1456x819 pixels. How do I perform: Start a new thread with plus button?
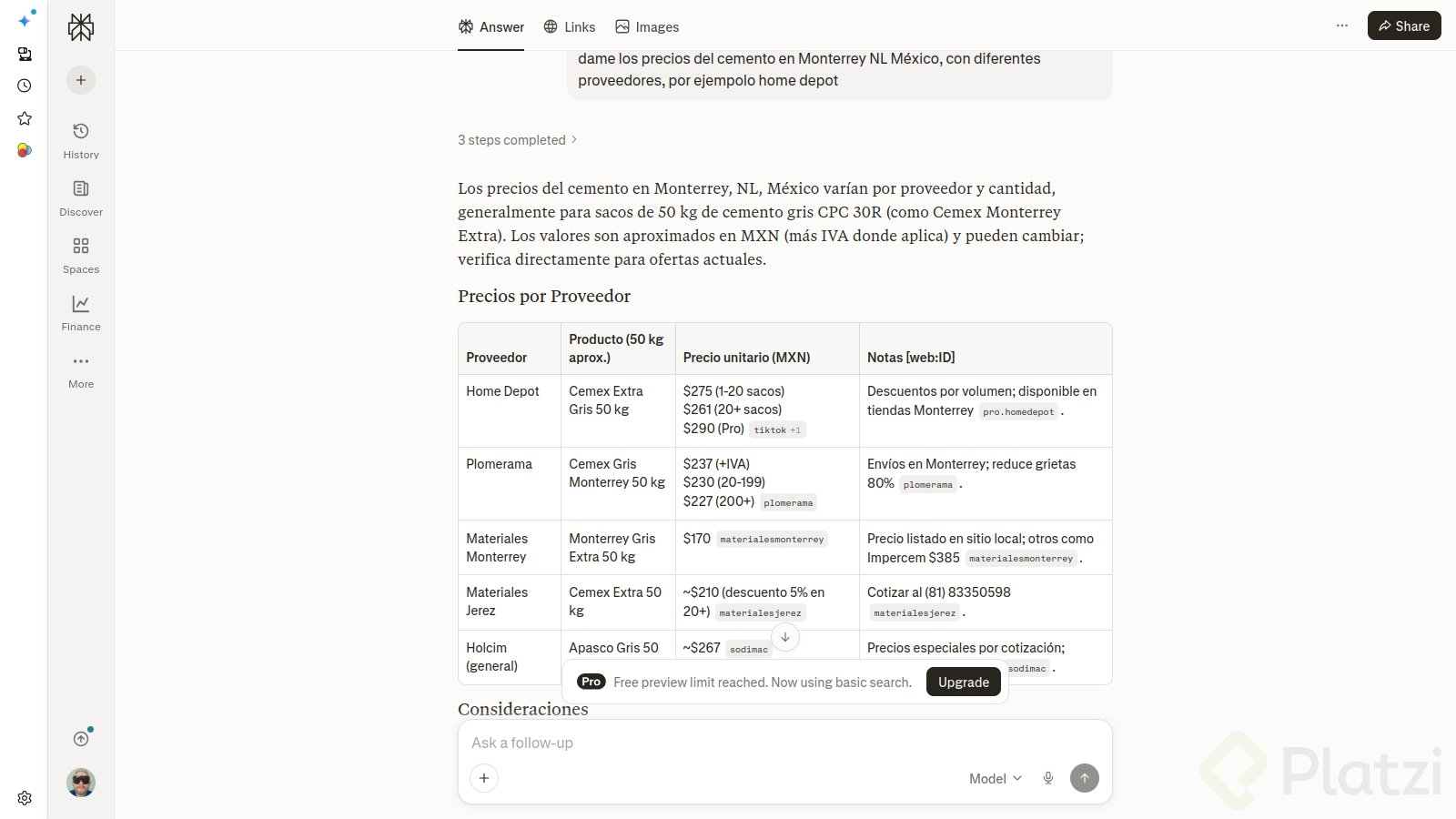81,80
